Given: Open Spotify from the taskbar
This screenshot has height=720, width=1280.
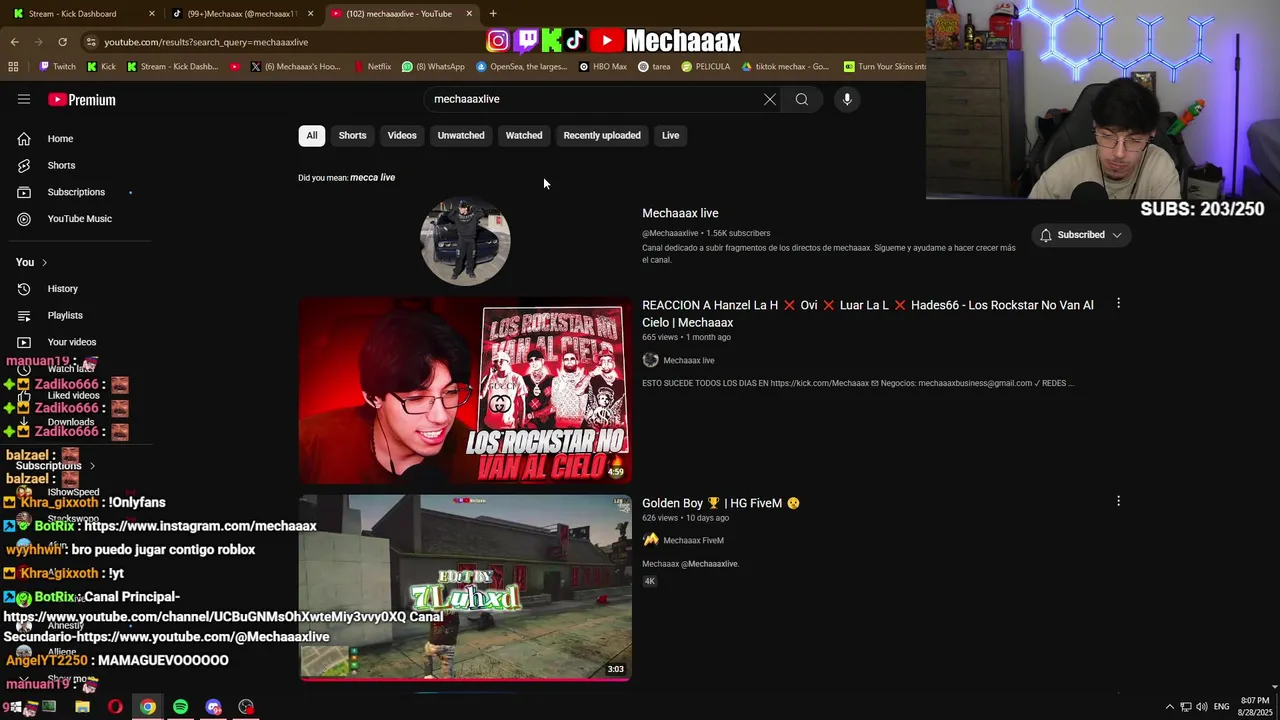Looking at the screenshot, I should pyautogui.click(x=180, y=707).
